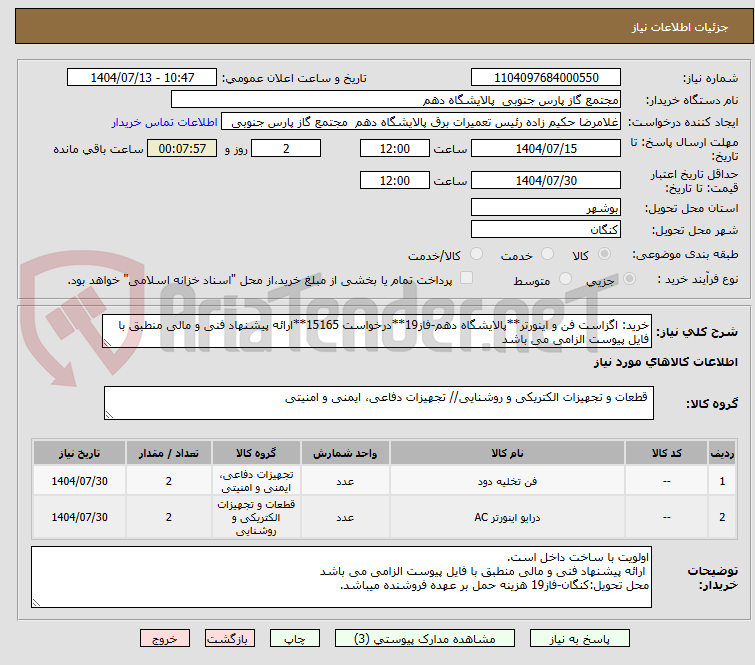Click the date cell in فن تخلیه دود row

[x=79, y=481]
